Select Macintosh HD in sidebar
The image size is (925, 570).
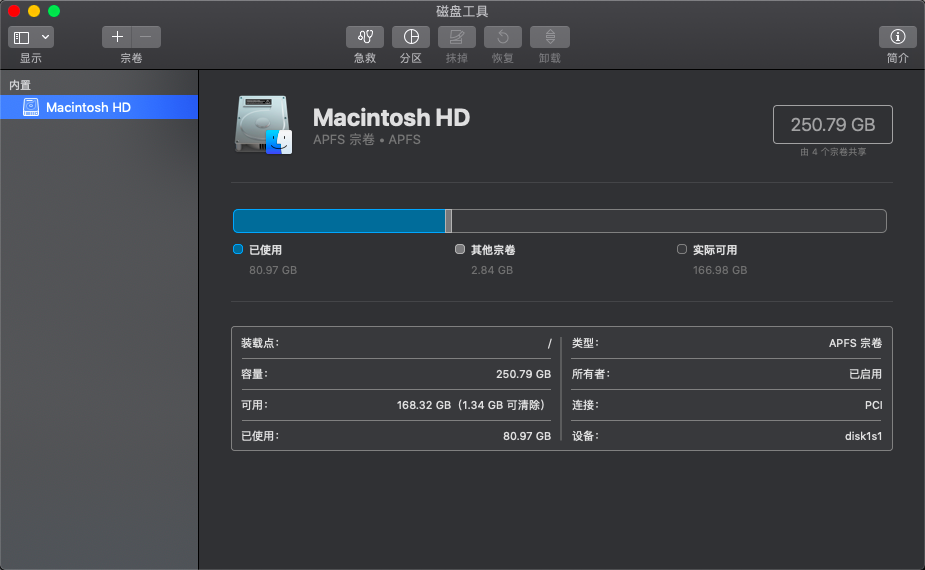point(99,107)
